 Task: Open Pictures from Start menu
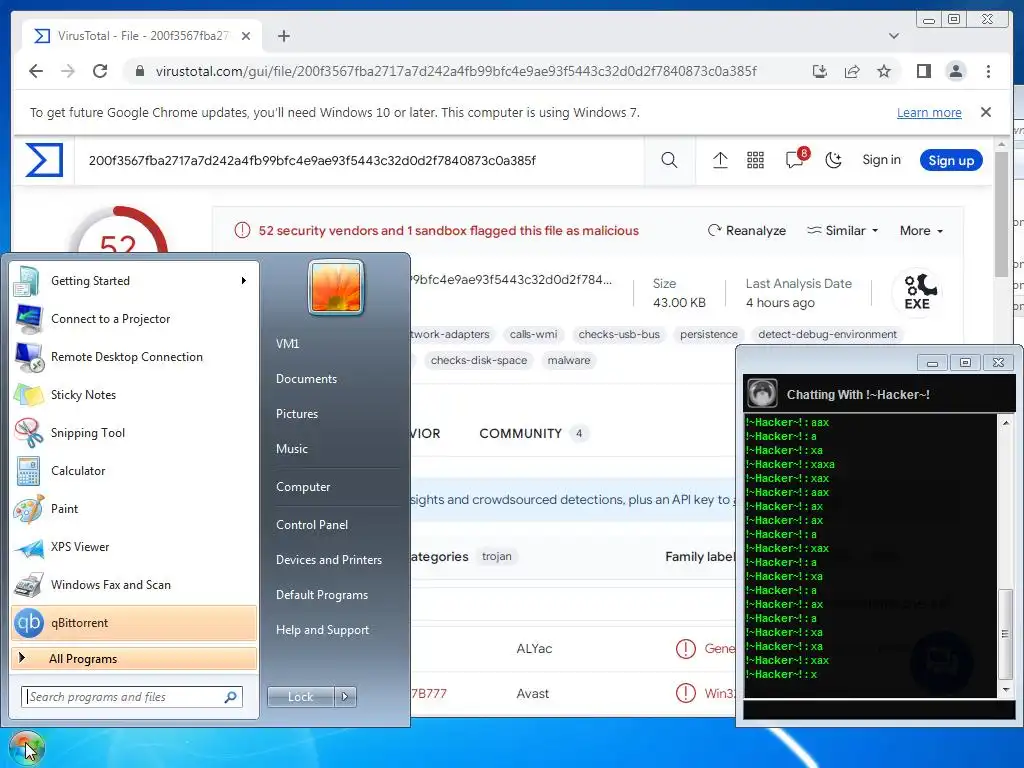point(297,414)
